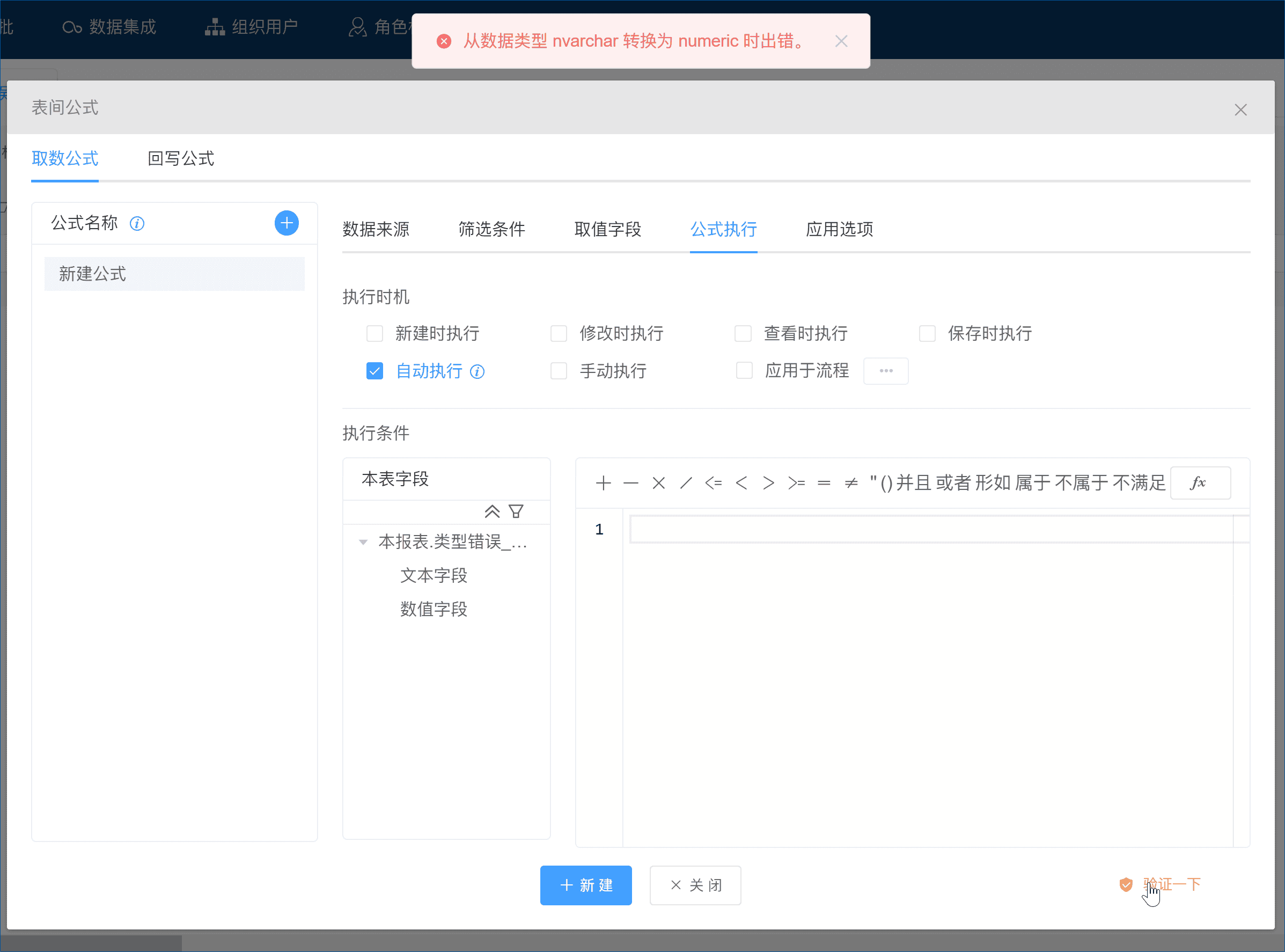Insert the not-equal operator
The height and width of the screenshot is (952, 1285).
click(x=851, y=483)
